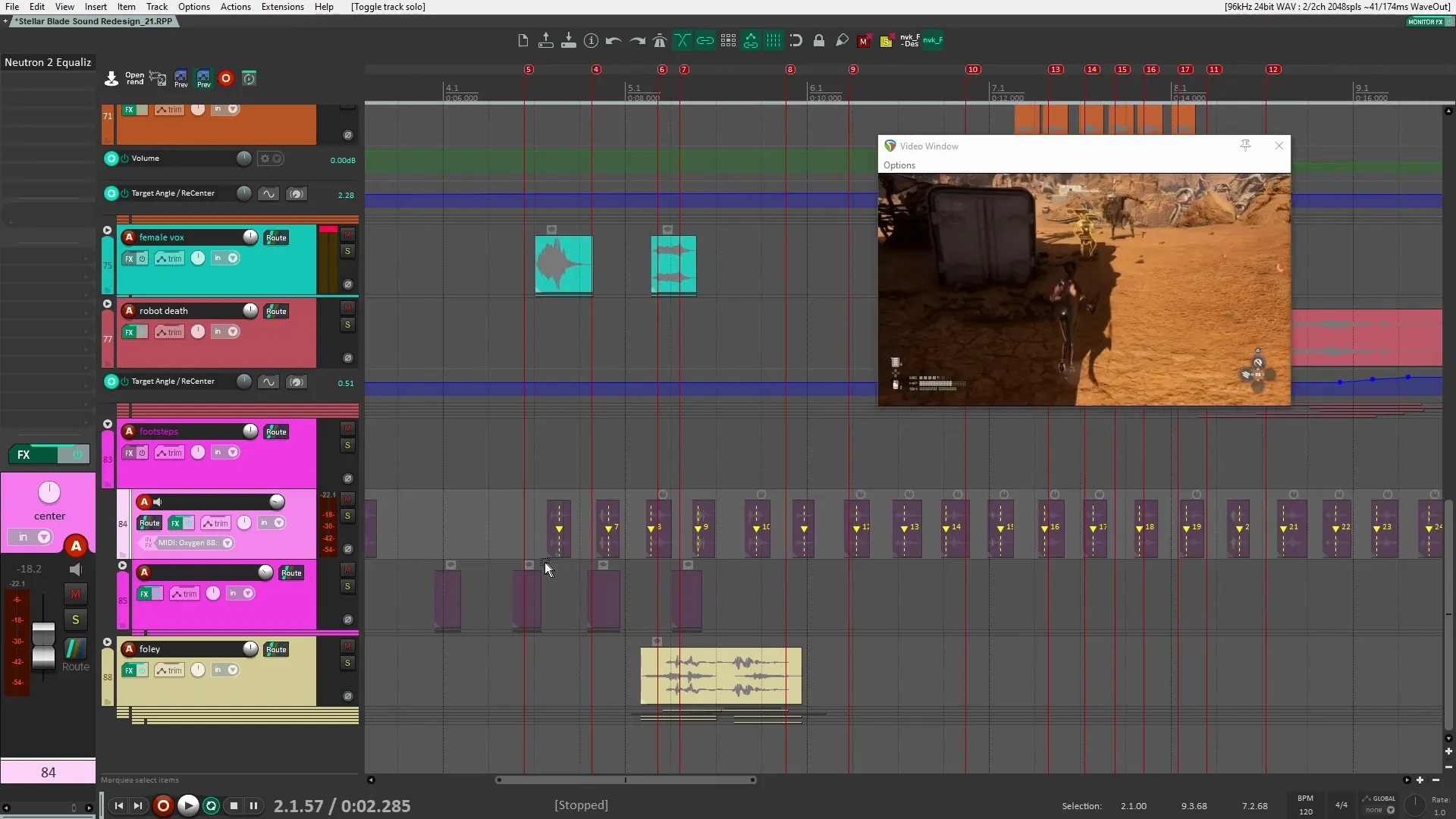Image resolution: width=1456 pixels, height=819 pixels.
Task: Open the record input dropdown on foley track
Action: [232, 670]
